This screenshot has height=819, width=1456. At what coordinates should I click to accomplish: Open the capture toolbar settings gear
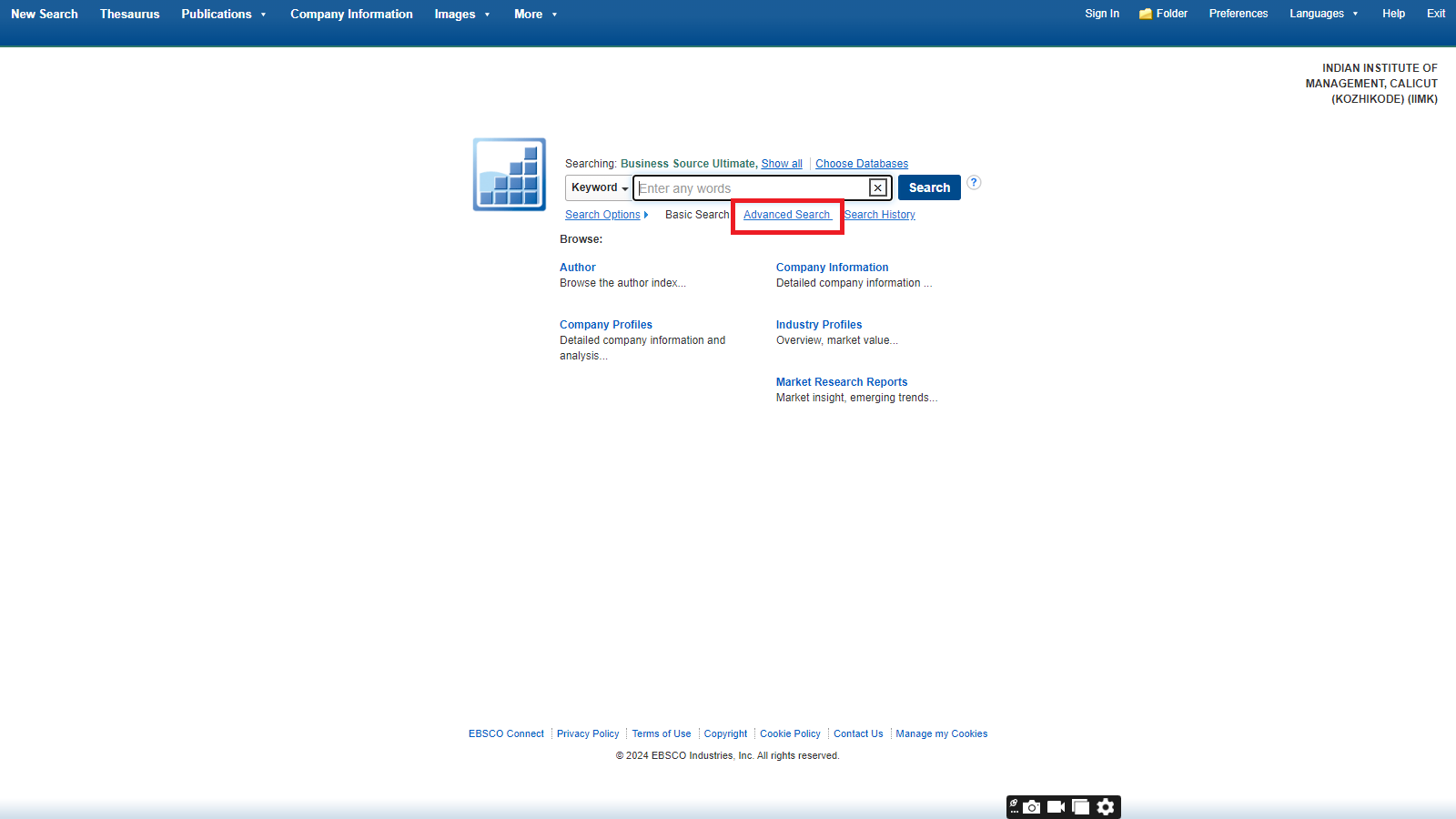(1106, 807)
